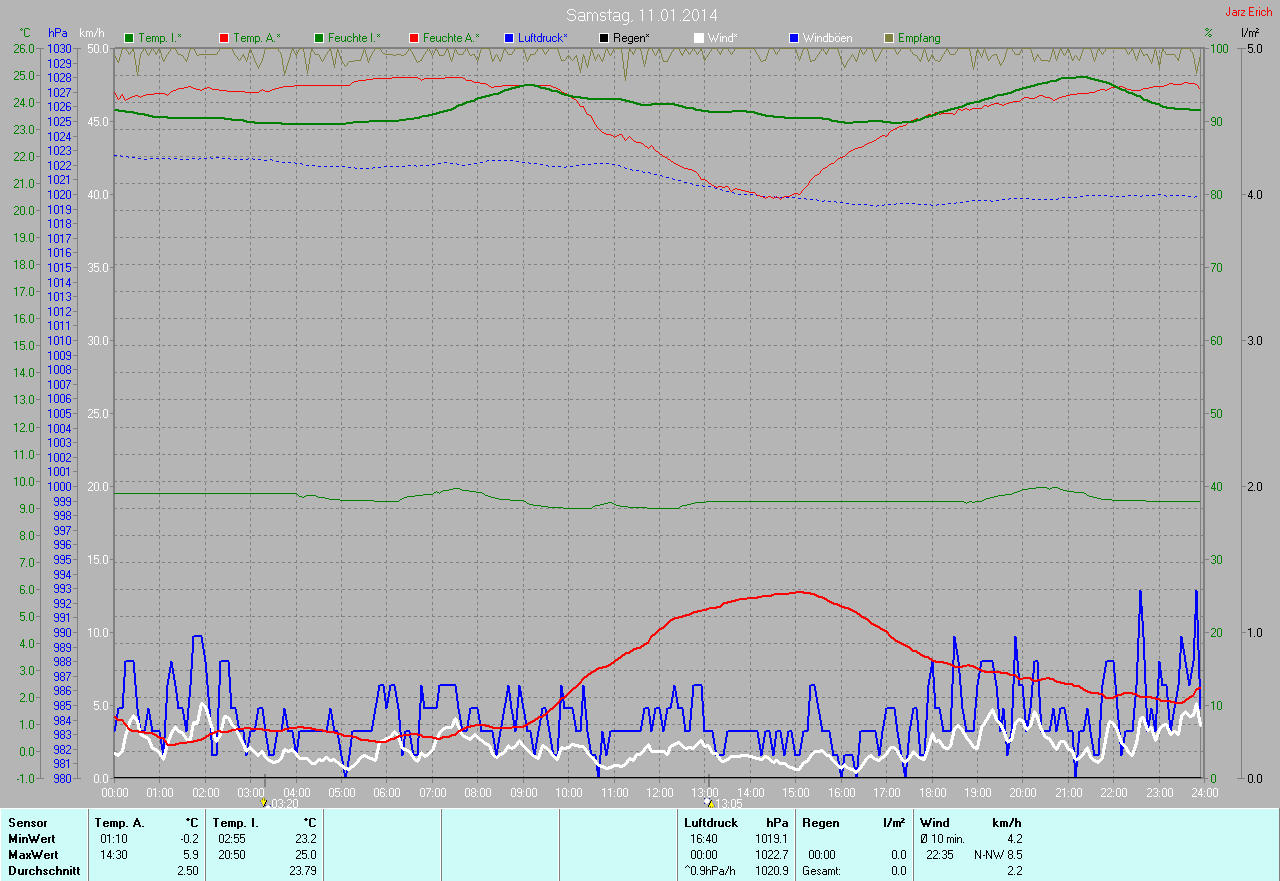Click the Regen column header in table
Viewport: 1280px width, 881px height.
click(821, 823)
